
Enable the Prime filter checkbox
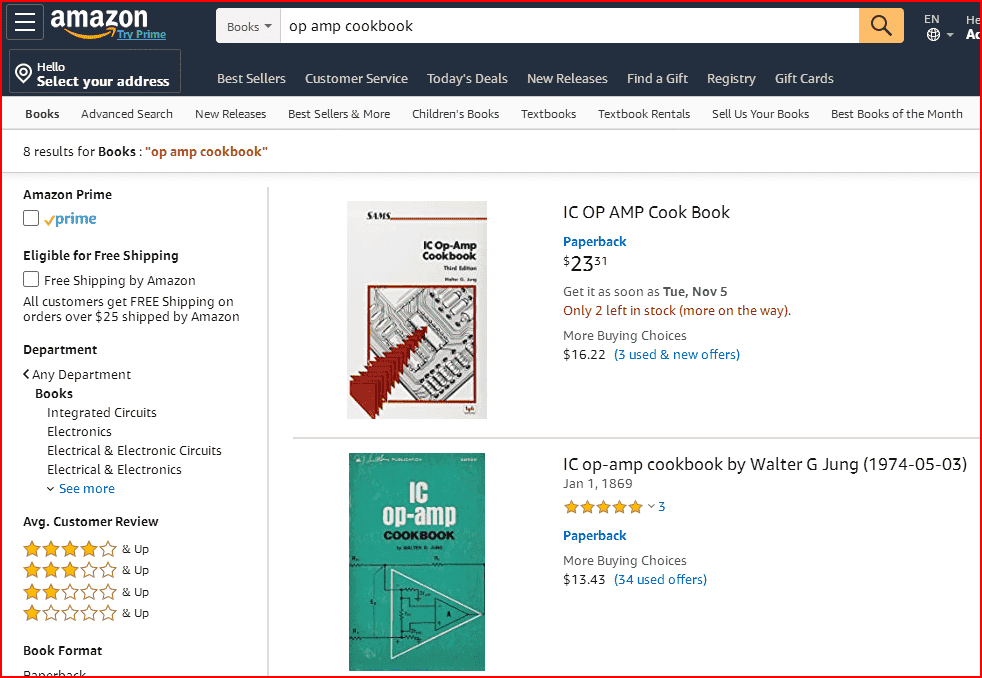pos(31,219)
